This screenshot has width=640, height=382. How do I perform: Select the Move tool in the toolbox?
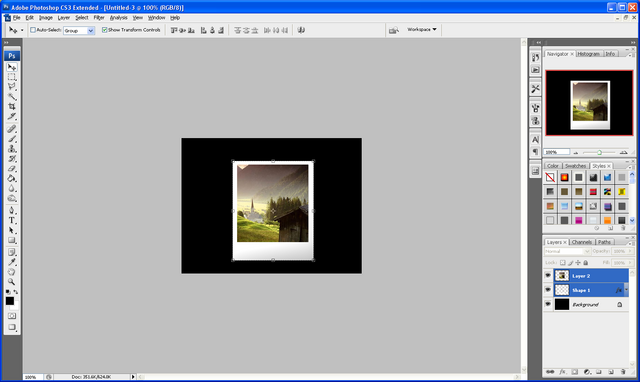click(x=12, y=67)
